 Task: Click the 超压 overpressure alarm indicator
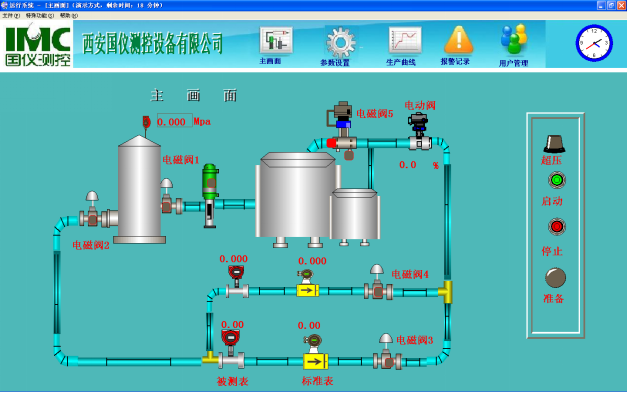point(554,144)
